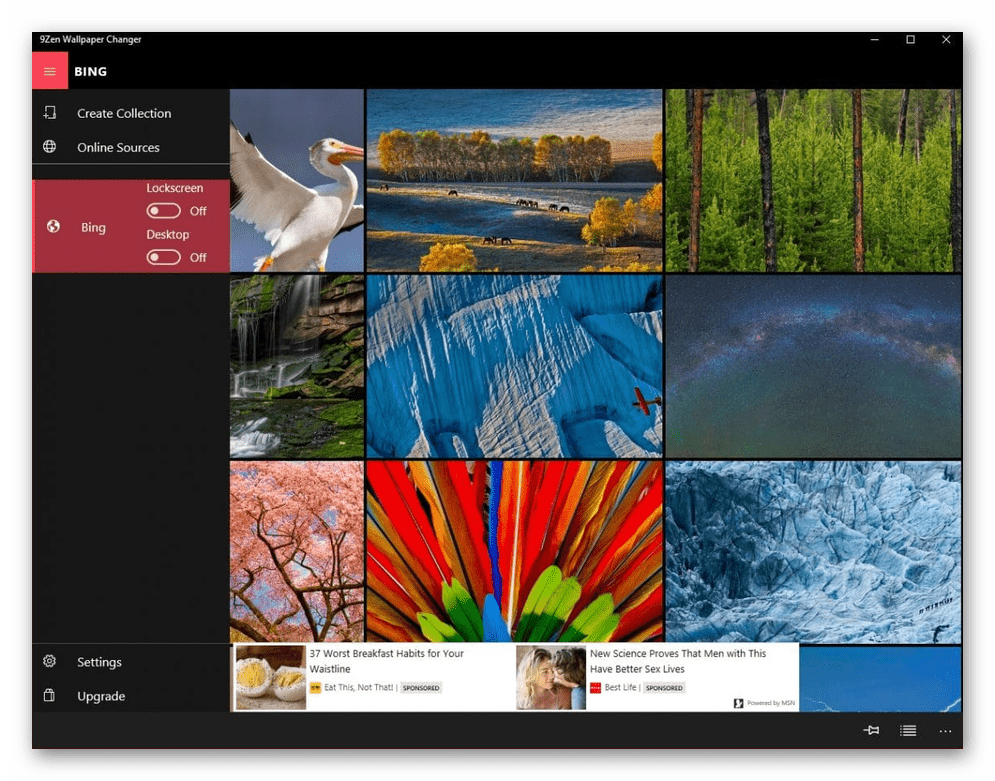Click the Bing source globe icon
Screen dimensions: 995x781
(54, 227)
